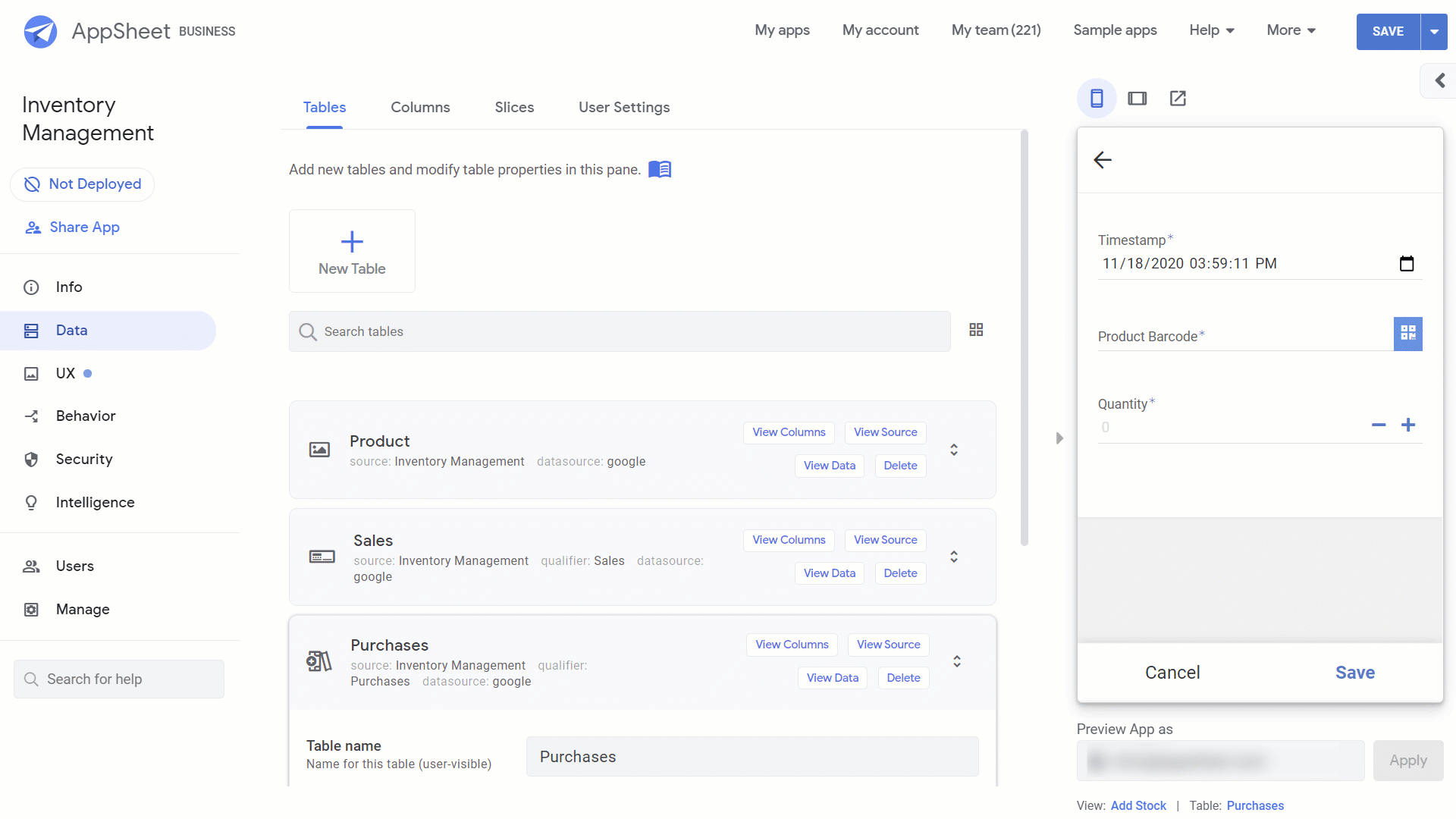Screen dimensions: 1456x819
Task: Click Save button in preview pane
Action: (1354, 672)
